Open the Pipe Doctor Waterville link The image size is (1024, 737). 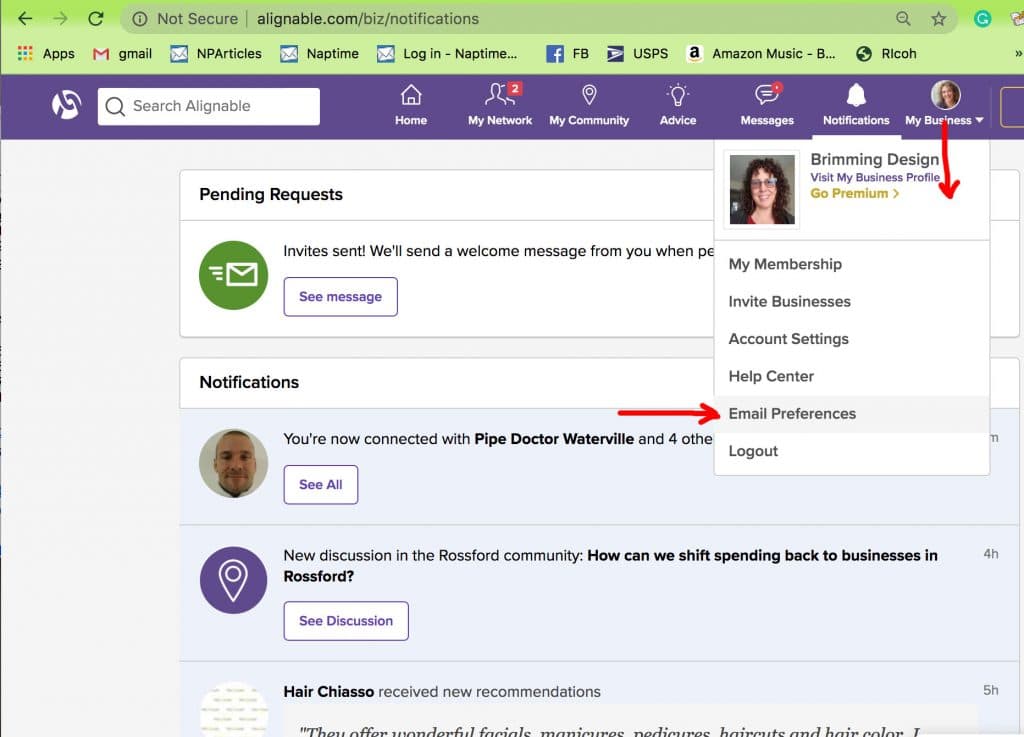point(554,439)
